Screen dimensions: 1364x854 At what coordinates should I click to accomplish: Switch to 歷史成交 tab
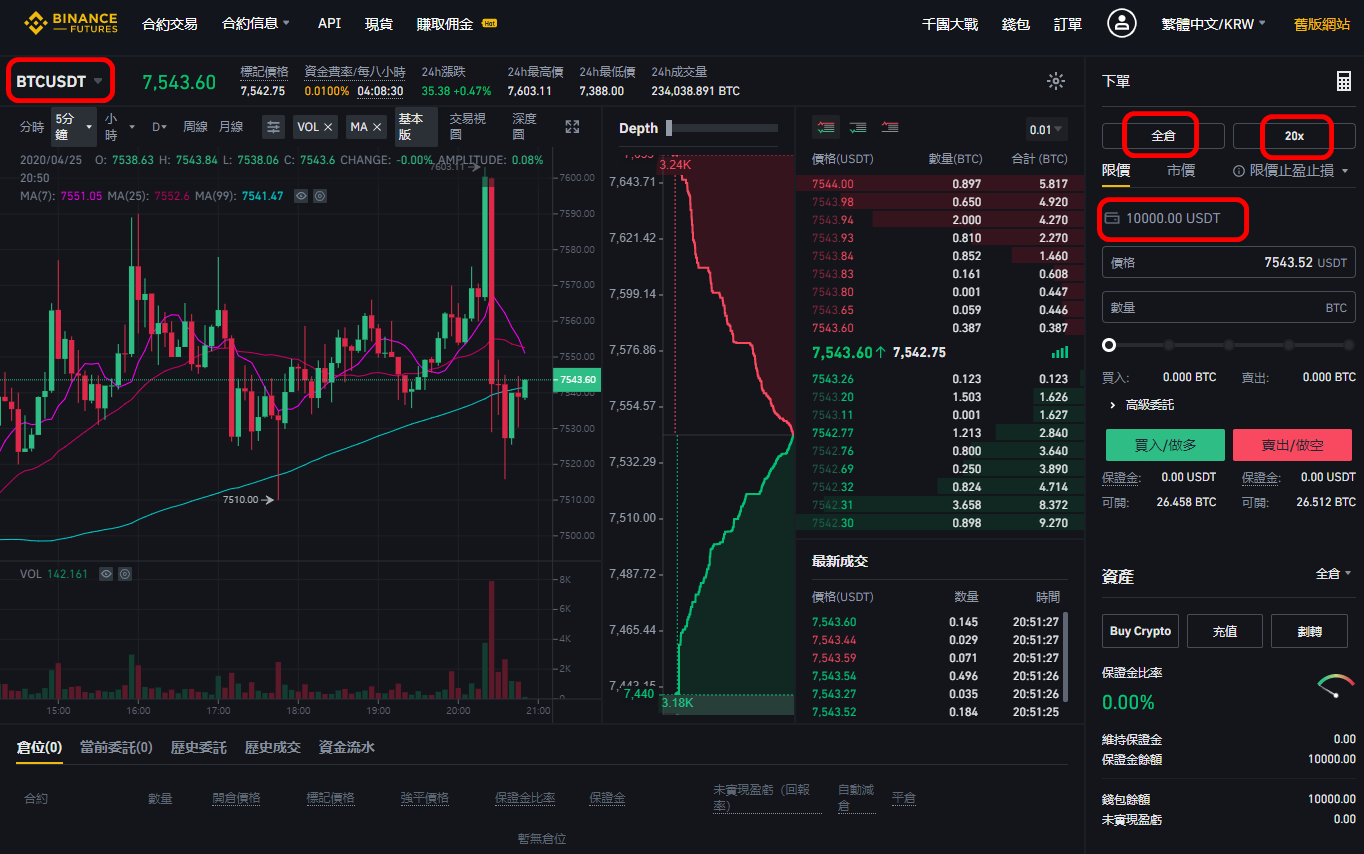coord(272,747)
